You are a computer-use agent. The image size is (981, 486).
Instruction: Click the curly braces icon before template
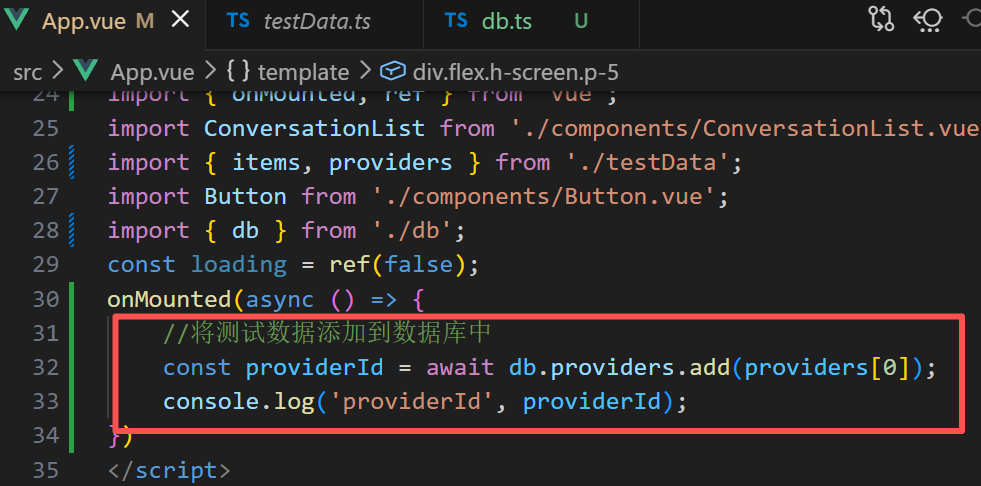coord(238,71)
